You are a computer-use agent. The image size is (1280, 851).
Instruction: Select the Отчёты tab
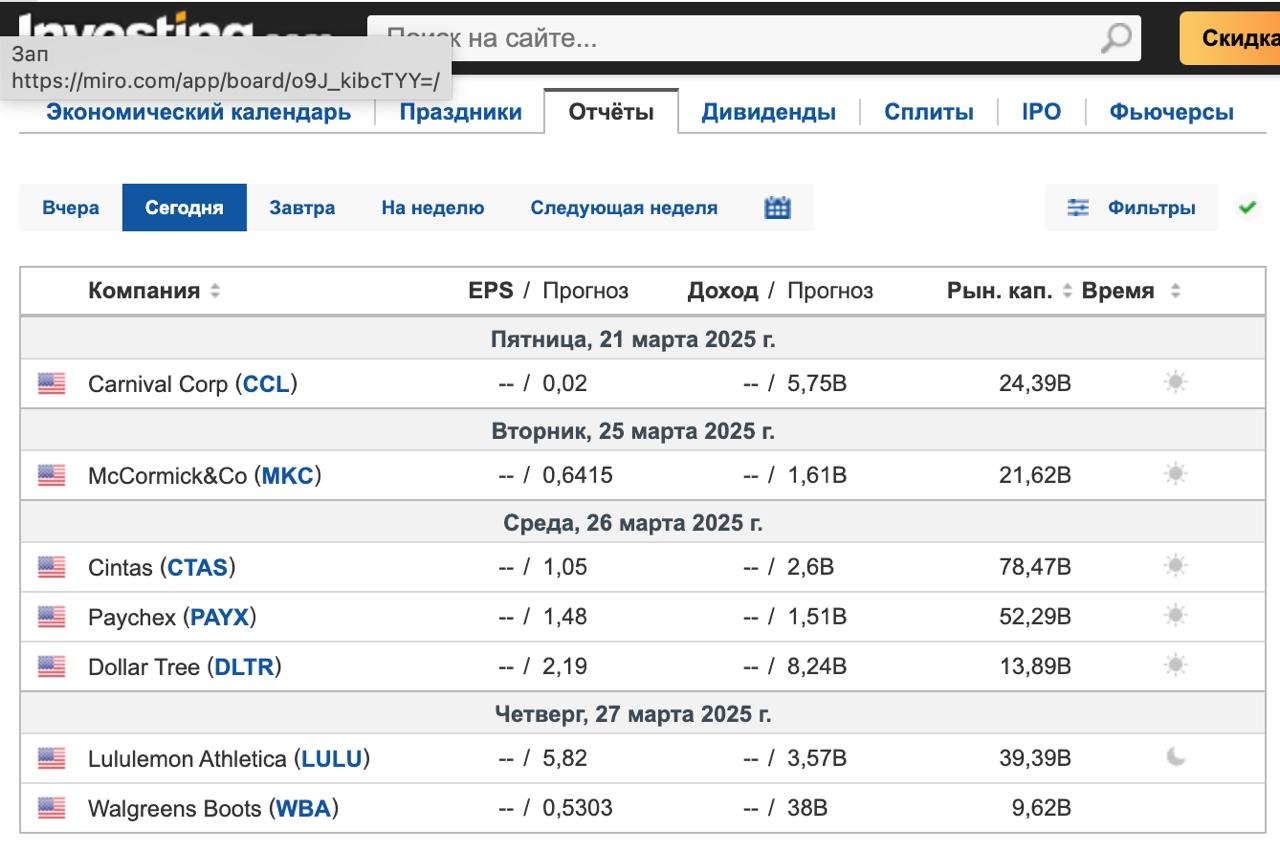611,112
